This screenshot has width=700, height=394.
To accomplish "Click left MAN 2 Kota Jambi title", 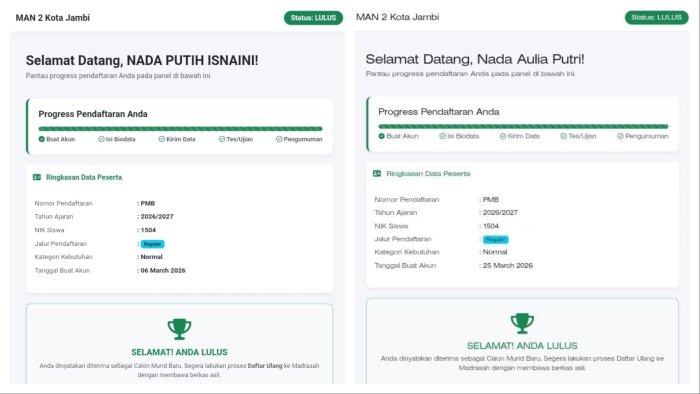I will pyautogui.click(x=53, y=18).
